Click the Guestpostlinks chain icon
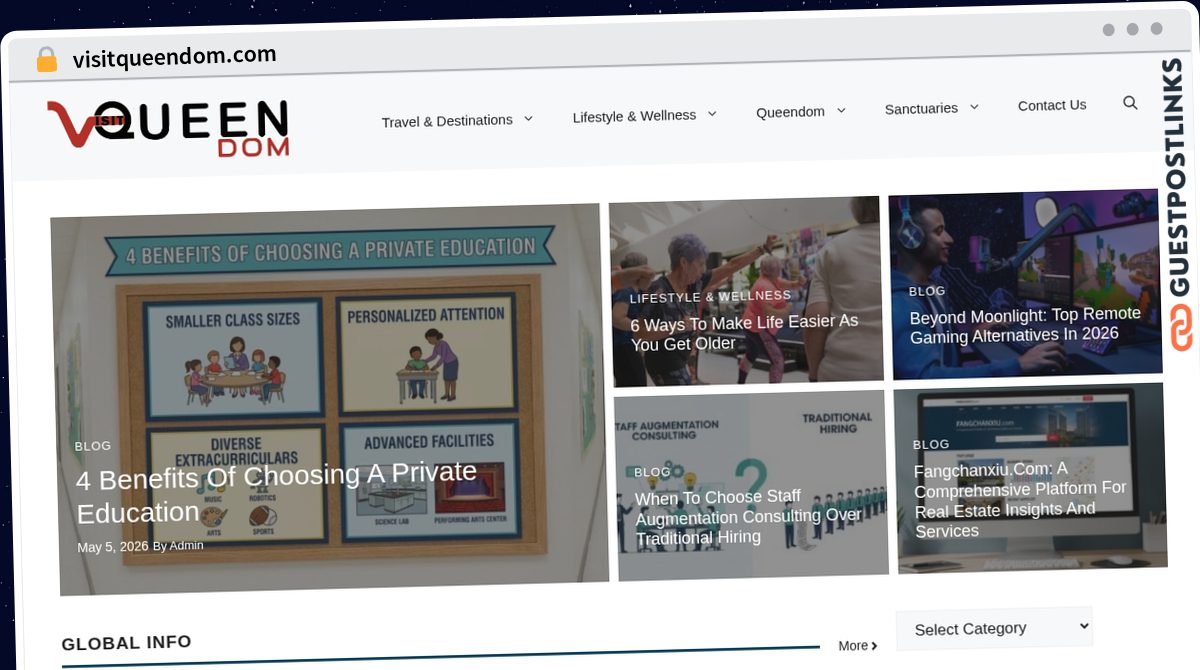Screen dimensions: 1200x670 tap(1182, 329)
